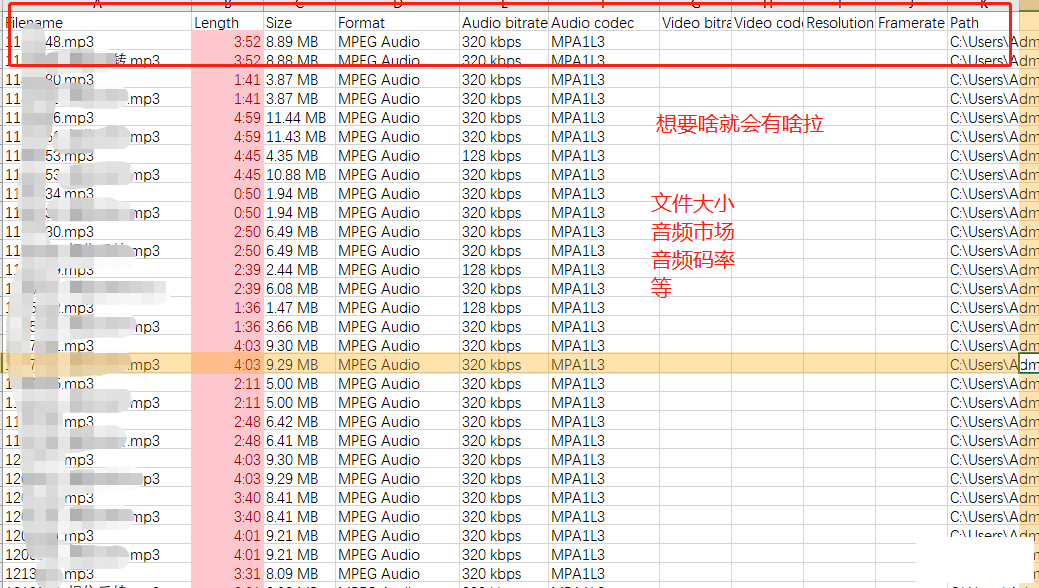Select length 4:45 in the 10.88 MB row

coord(227,175)
